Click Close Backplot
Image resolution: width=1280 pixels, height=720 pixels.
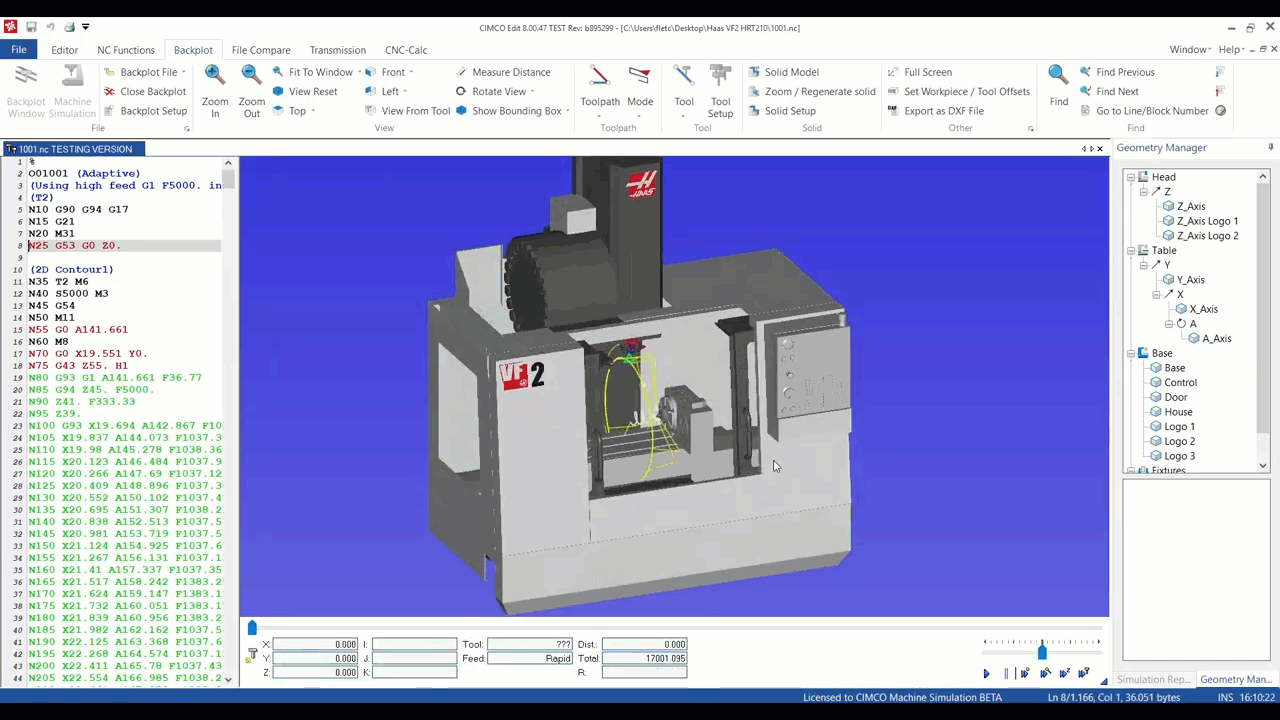point(144,91)
